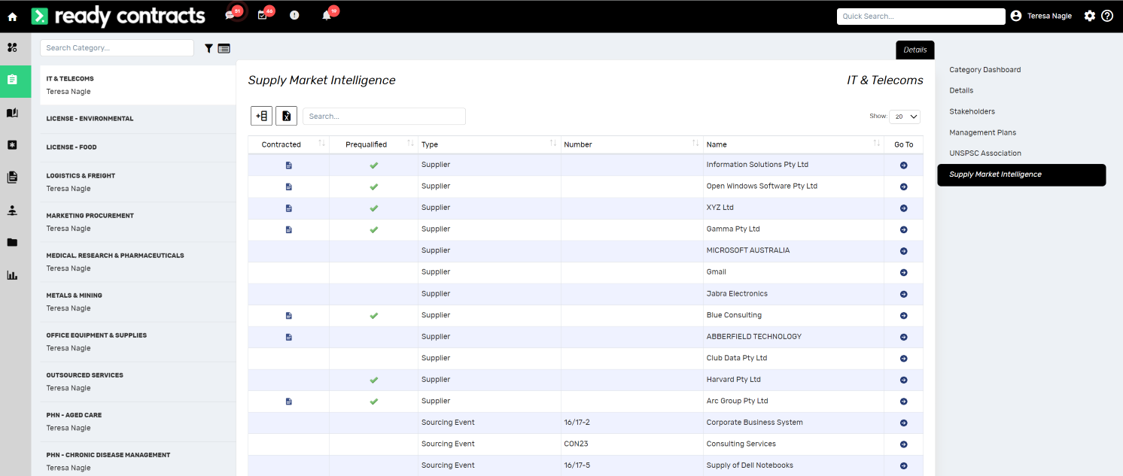Click the Open Windows Software Pty Ltd name
This screenshot has height=476, width=1123.
(761, 186)
